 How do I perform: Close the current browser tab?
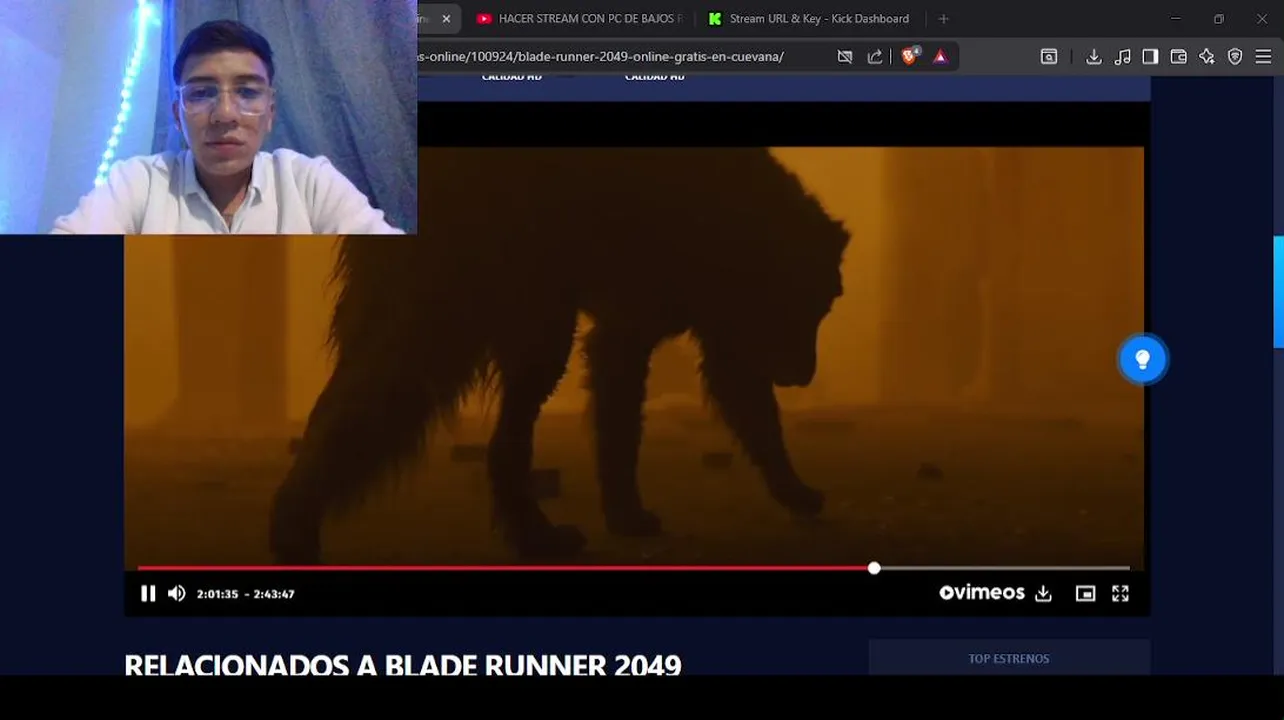(446, 19)
